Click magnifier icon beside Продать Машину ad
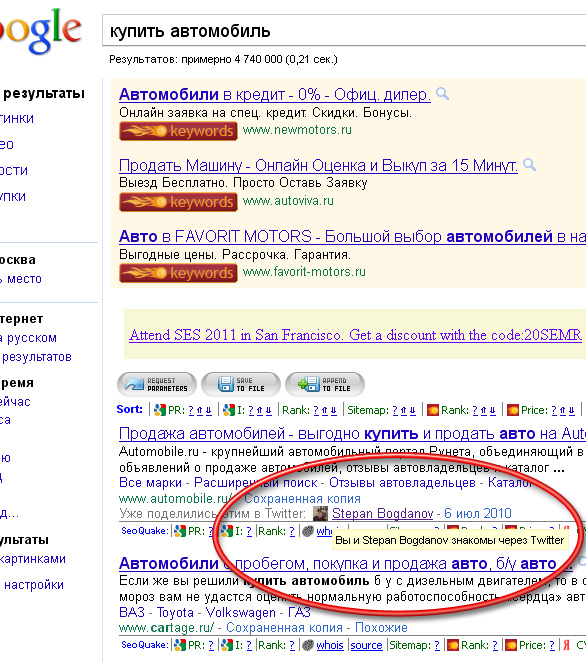 [529, 165]
